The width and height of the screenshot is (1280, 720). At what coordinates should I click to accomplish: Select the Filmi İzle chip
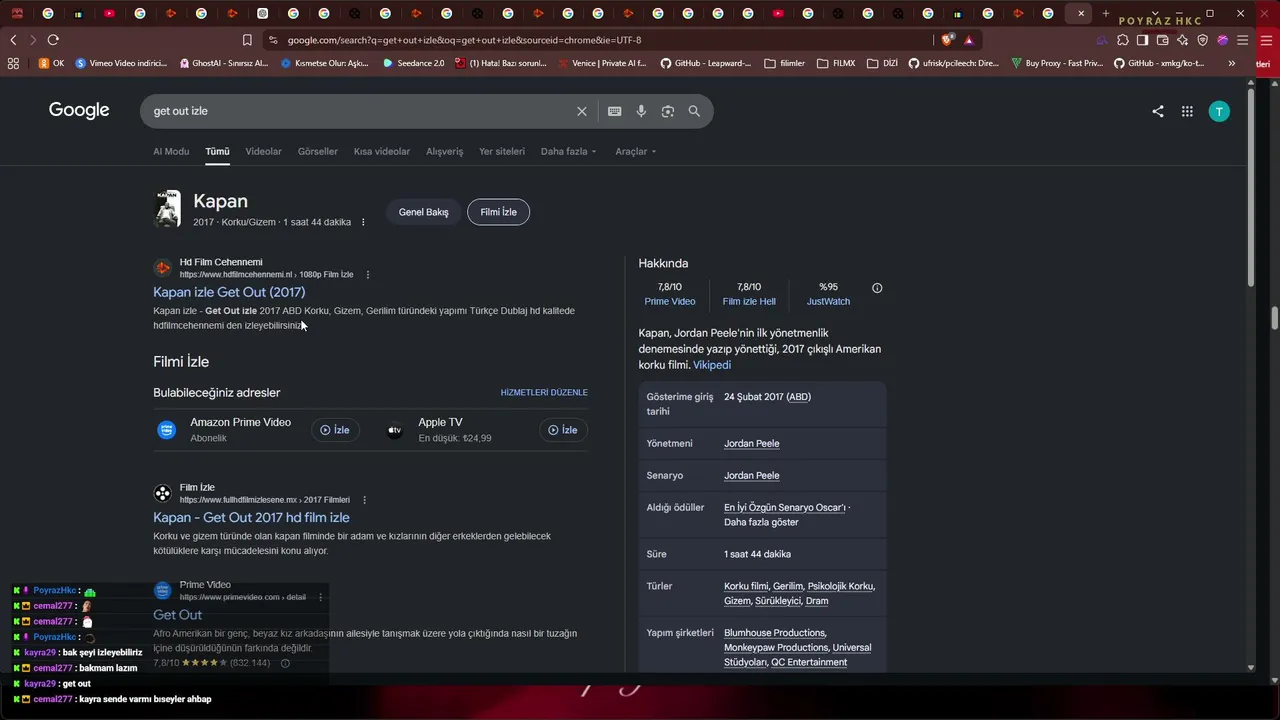point(498,212)
